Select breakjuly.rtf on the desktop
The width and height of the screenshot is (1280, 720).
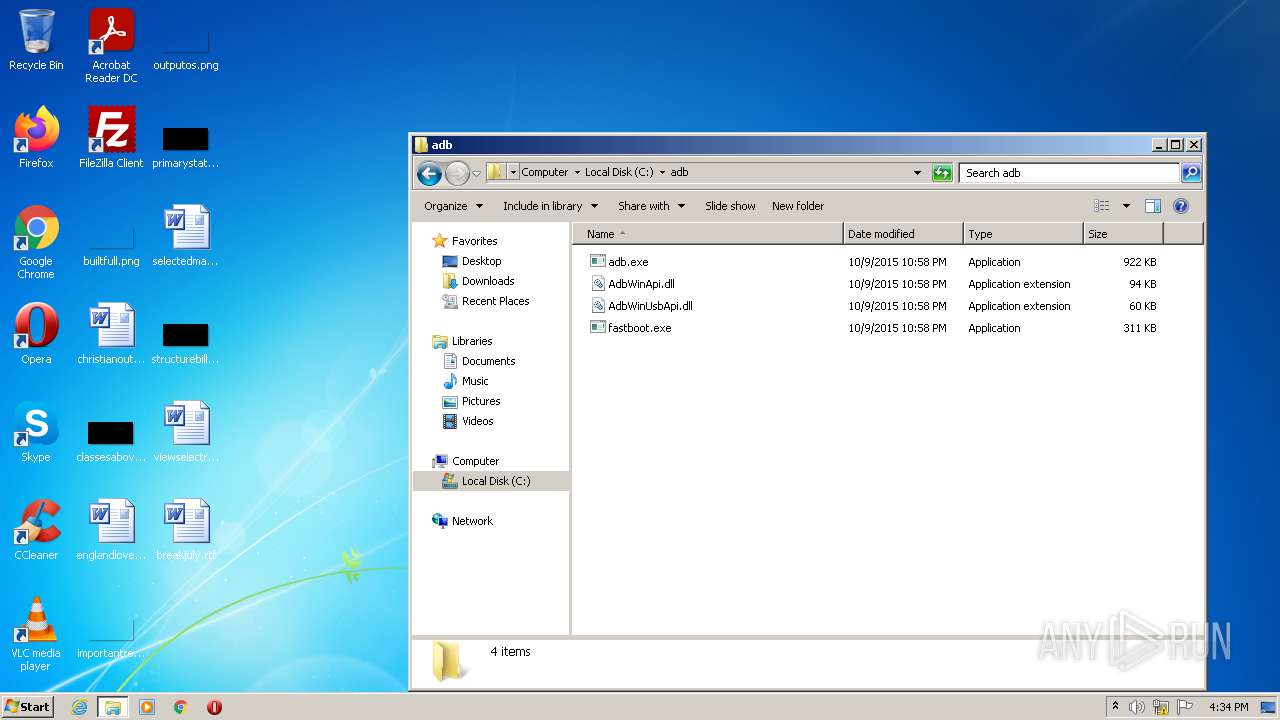186,530
